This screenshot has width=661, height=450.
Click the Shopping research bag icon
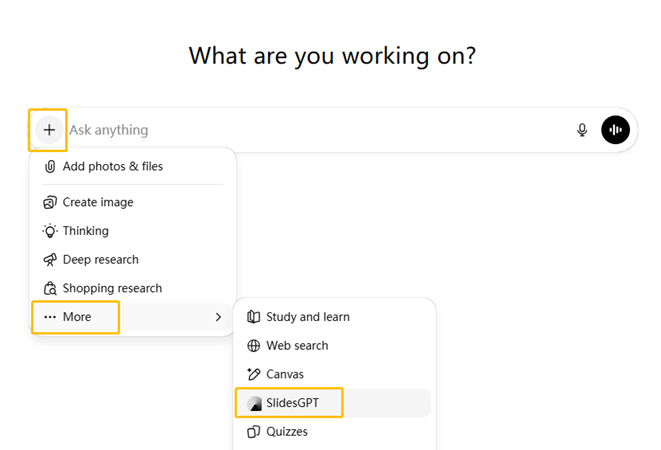click(x=50, y=288)
